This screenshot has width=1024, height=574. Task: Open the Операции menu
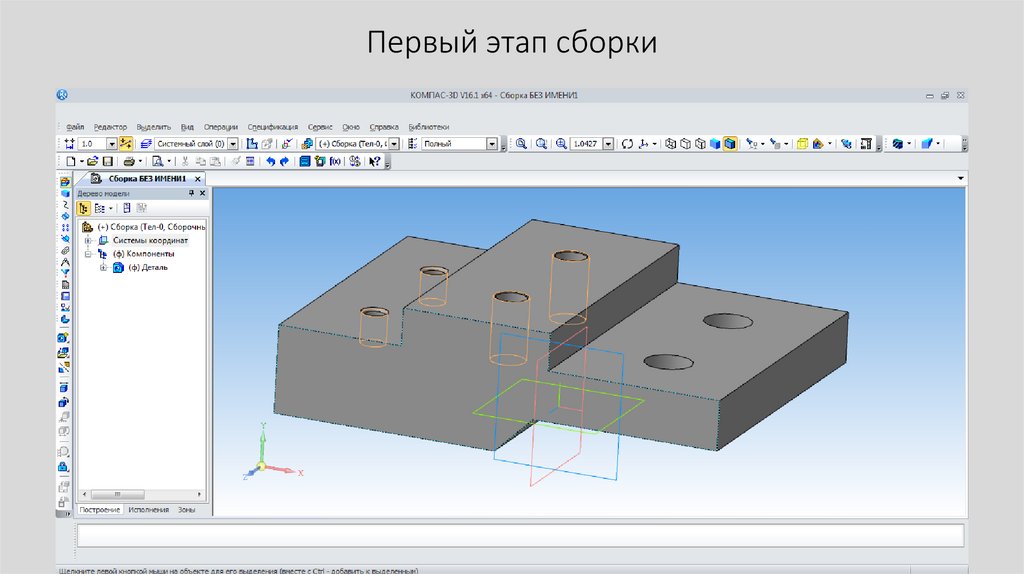click(x=221, y=127)
